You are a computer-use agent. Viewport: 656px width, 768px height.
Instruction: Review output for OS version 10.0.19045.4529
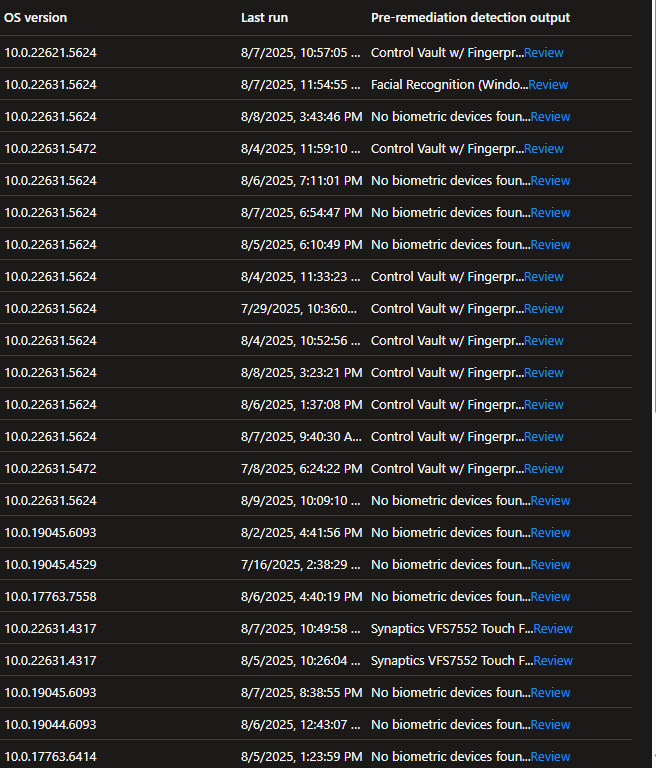(x=550, y=565)
